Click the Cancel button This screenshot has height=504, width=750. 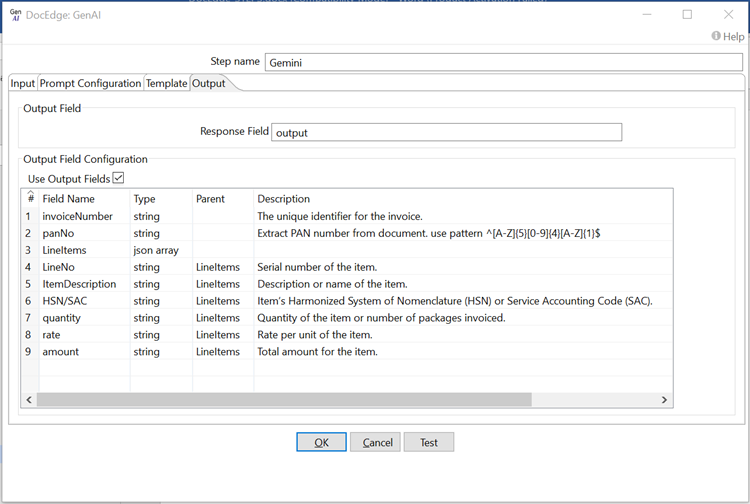377,443
